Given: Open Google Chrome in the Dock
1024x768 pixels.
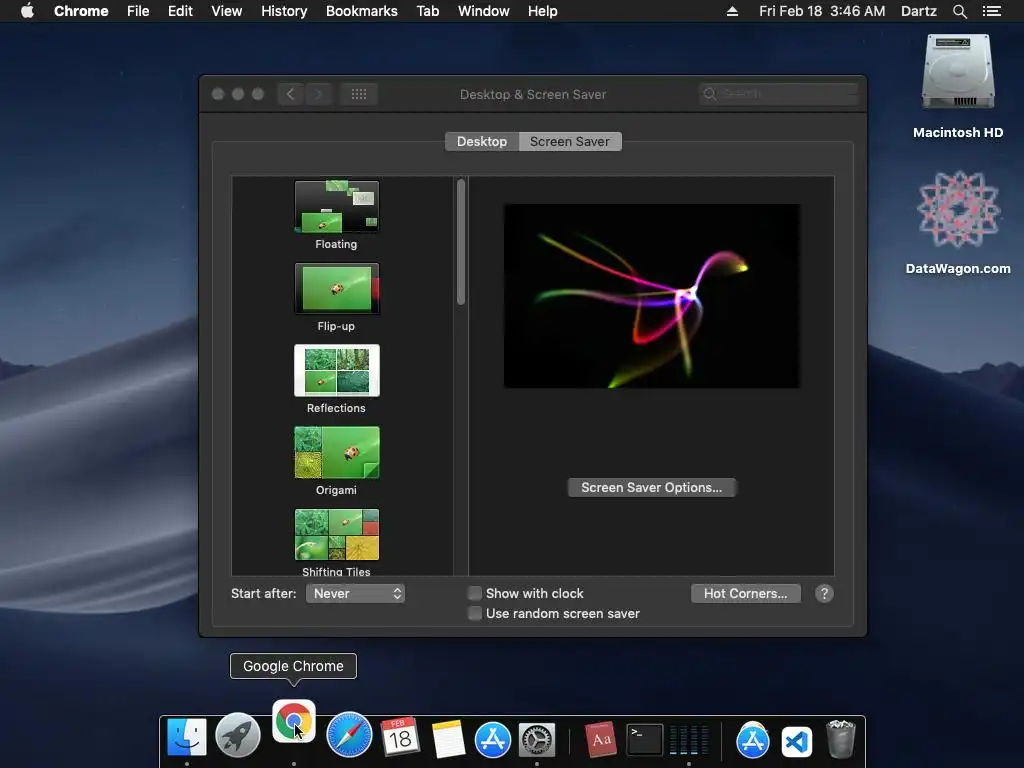Looking at the screenshot, I should [294, 721].
